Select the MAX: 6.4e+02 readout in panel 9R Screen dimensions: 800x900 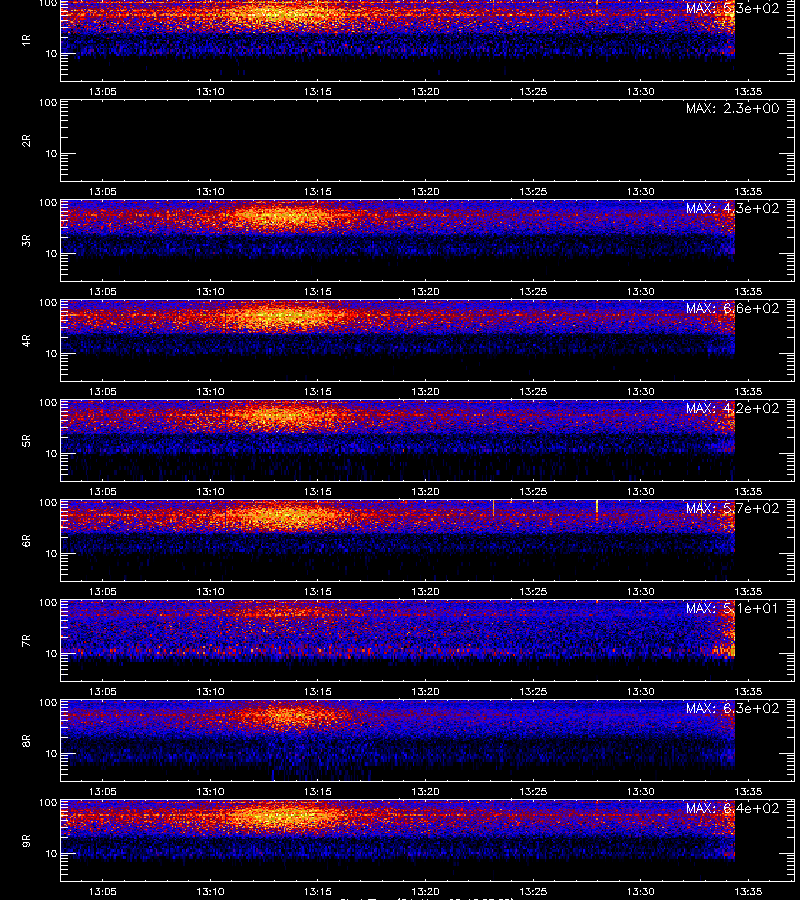coord(732,808)
